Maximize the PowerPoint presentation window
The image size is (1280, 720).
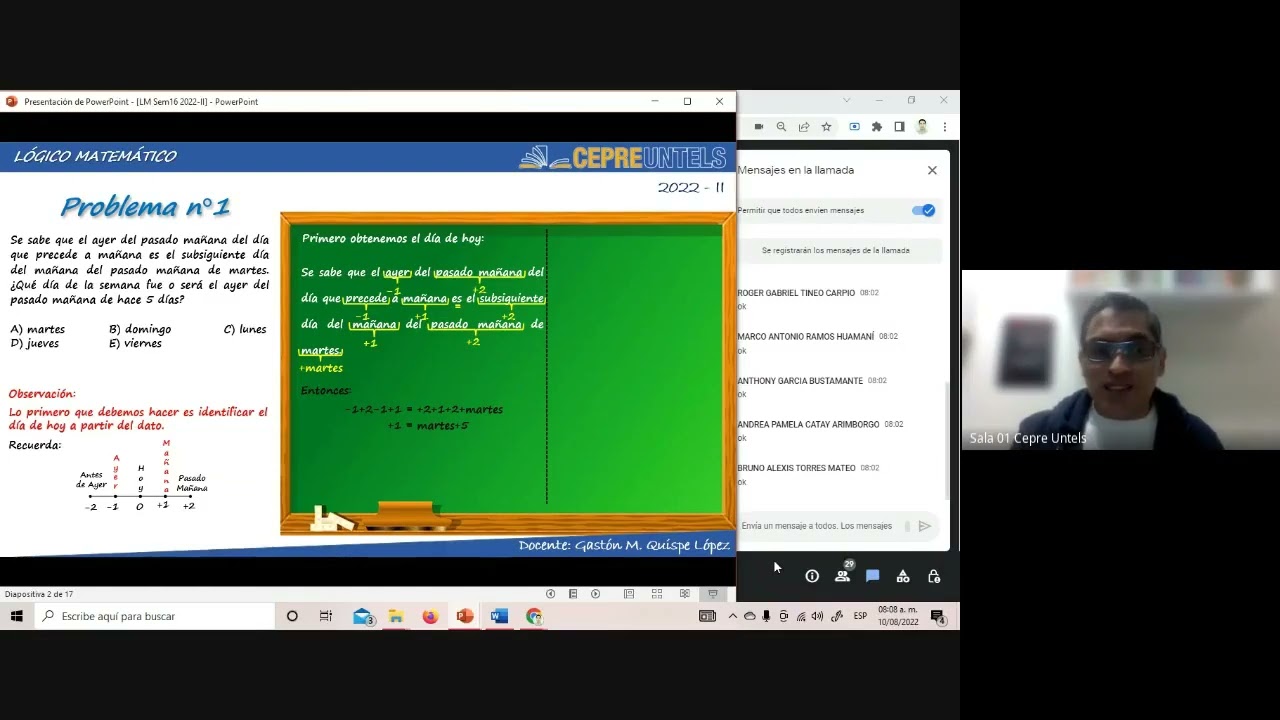[x=687, y=101]
